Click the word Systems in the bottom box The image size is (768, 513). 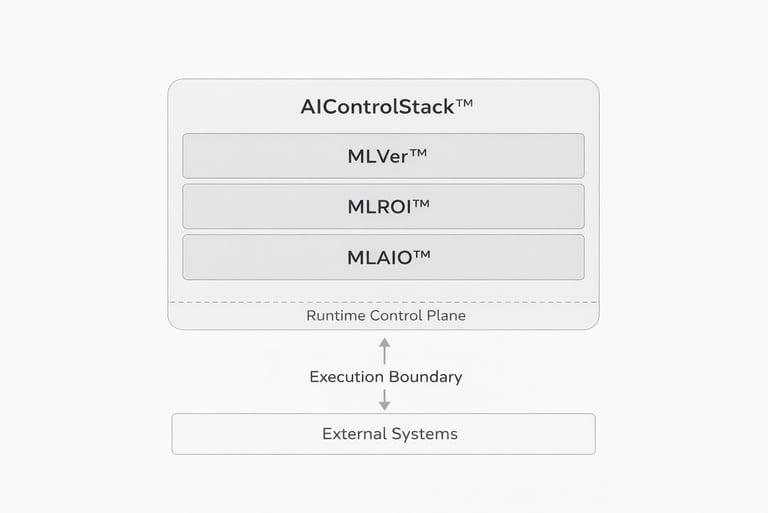point(424,434)
